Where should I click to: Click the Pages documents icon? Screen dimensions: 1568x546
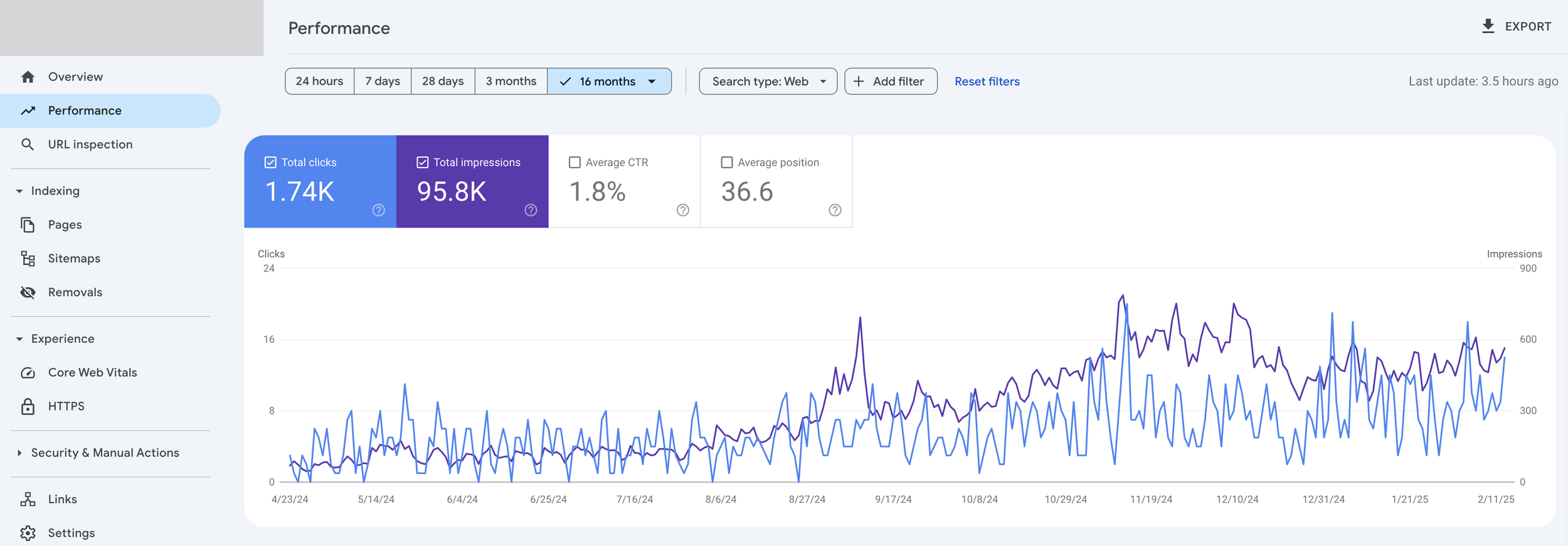[28, 224]
